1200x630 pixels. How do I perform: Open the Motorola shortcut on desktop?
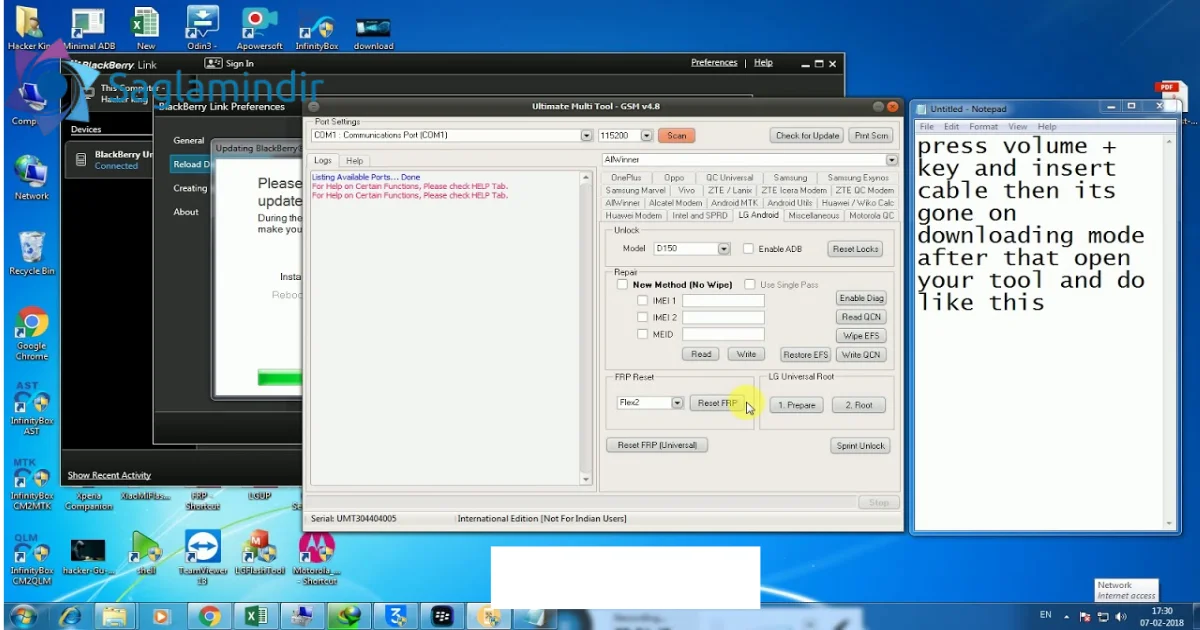coord(317,557)
